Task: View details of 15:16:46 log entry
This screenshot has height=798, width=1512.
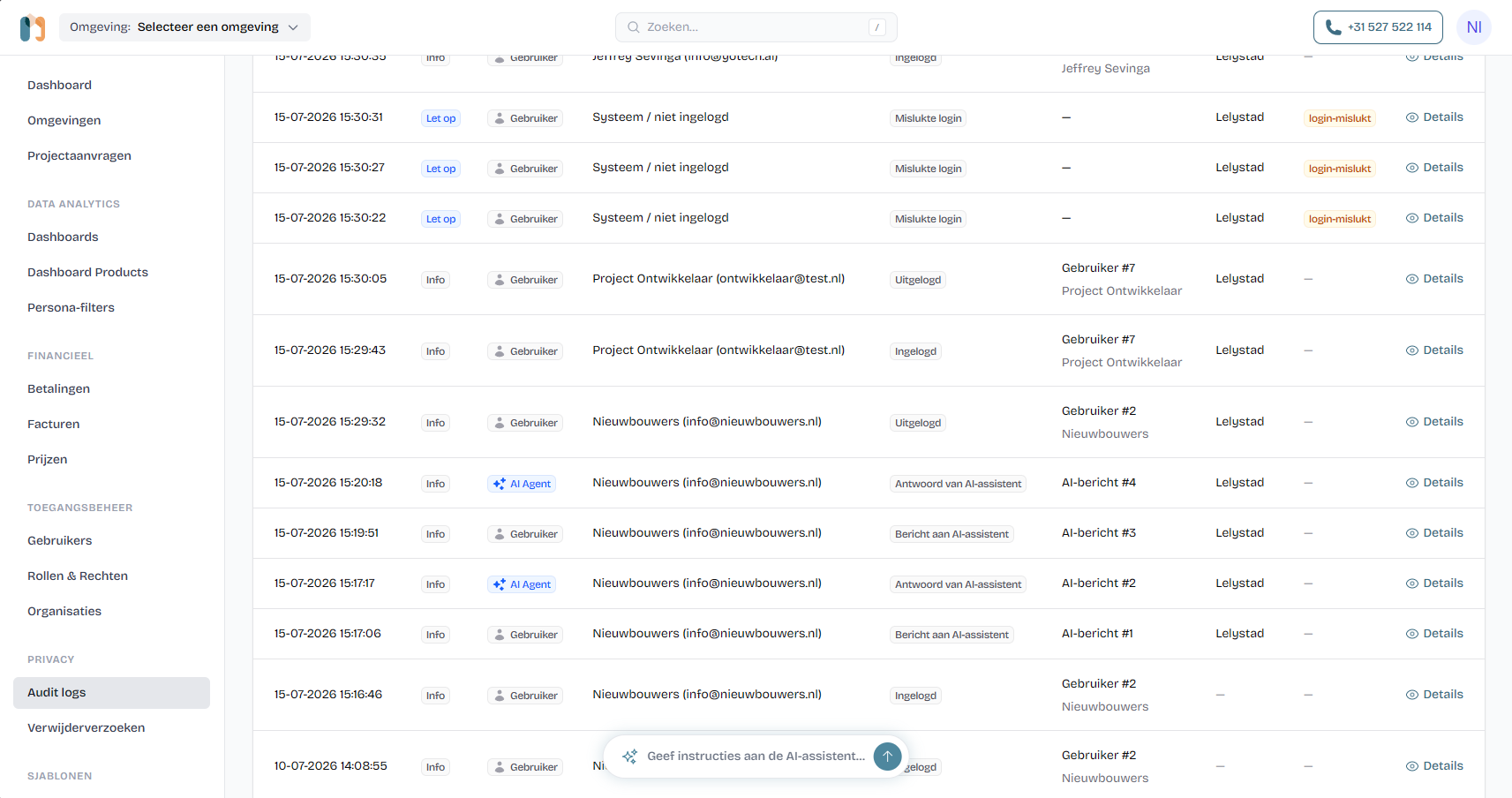Action: 1434,695
